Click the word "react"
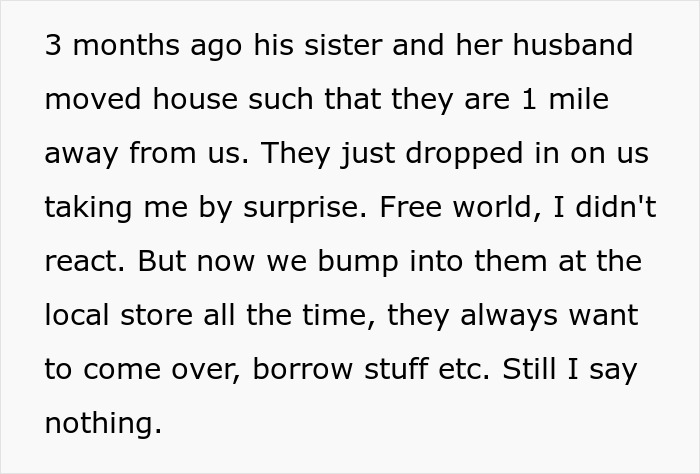The width and height of the screenshot is (700, 474). pyautogui.click(x=83, y=260)
